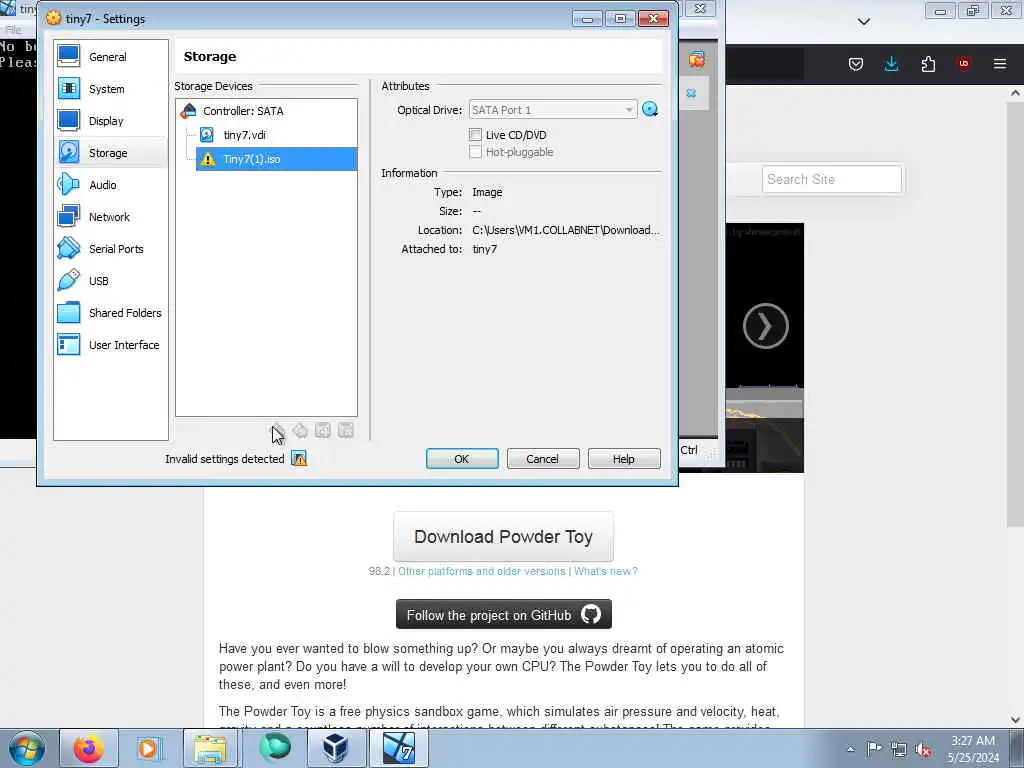
Task: Toggle the Hot-pluggable checkbox
Action: (x=475, y=152)
